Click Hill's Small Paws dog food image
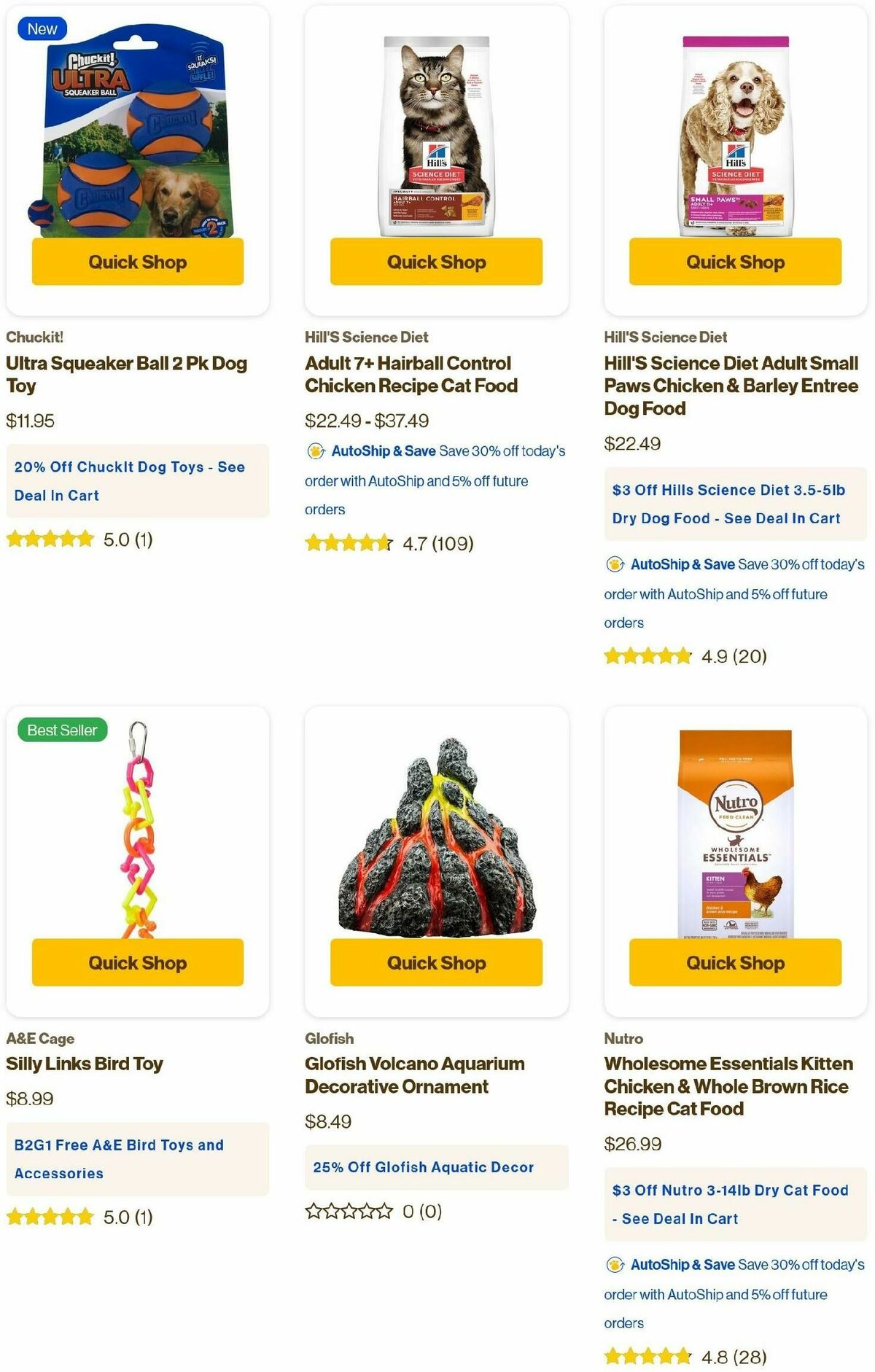 click(735, 136)
